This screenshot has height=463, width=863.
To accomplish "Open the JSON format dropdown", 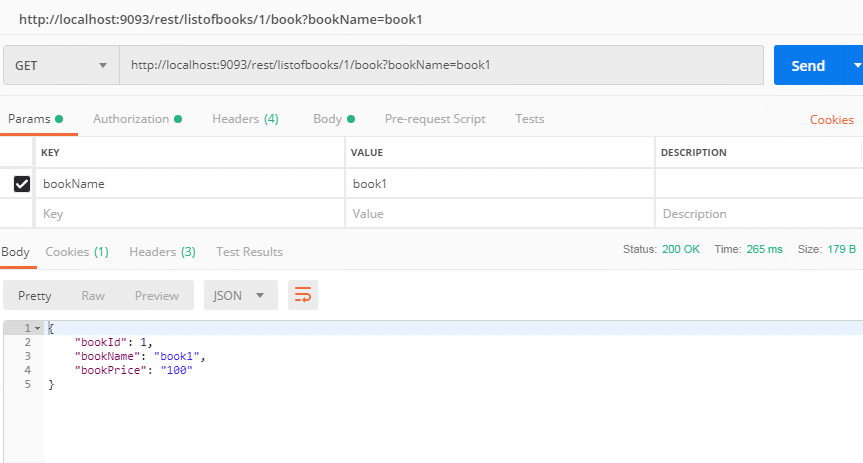I will tap(240, 295).
